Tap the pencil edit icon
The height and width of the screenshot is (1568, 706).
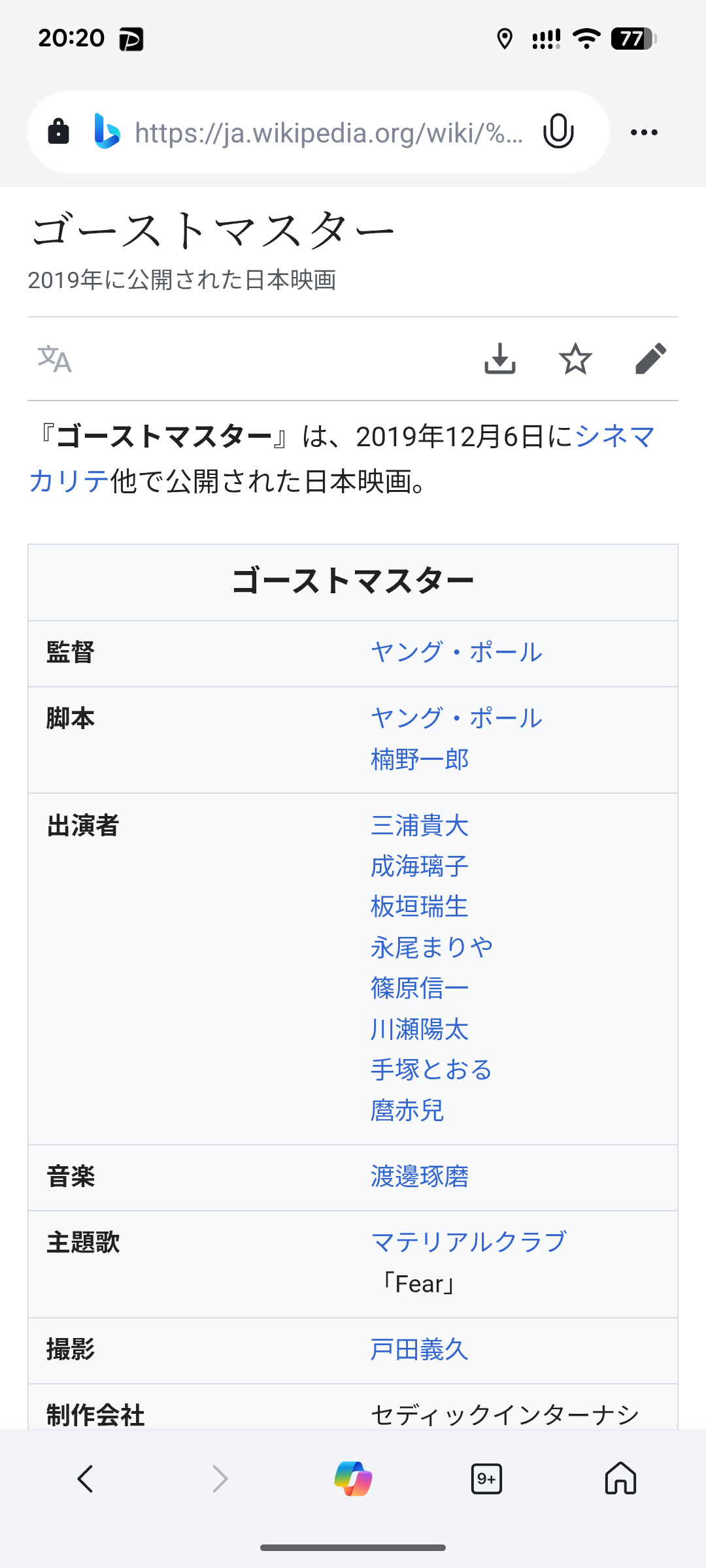tap(650, 359)
